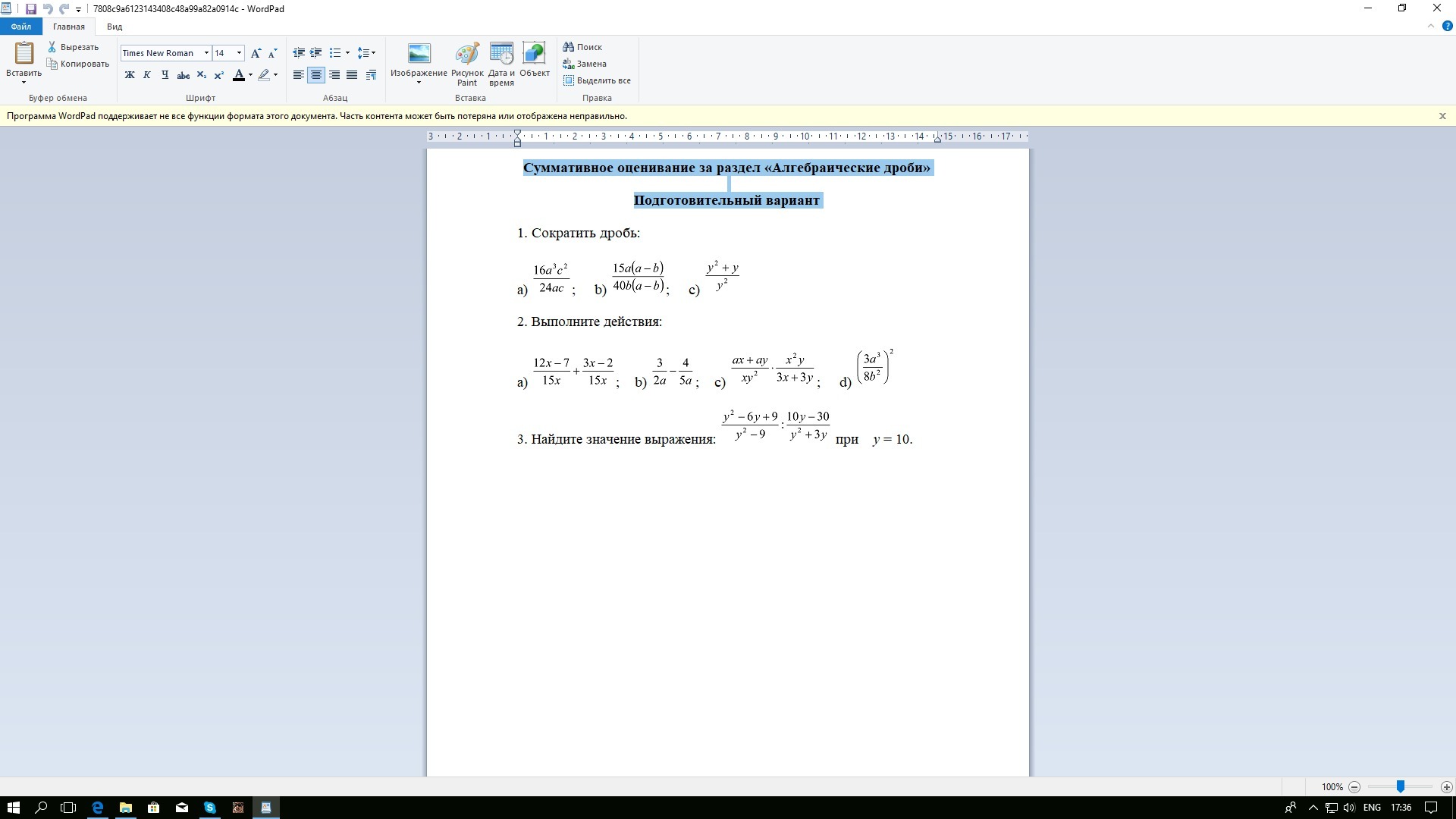
Task: Click the Cut (Вырезать) scissors icon
Action: pyautogui.click(x=52, y=47)
